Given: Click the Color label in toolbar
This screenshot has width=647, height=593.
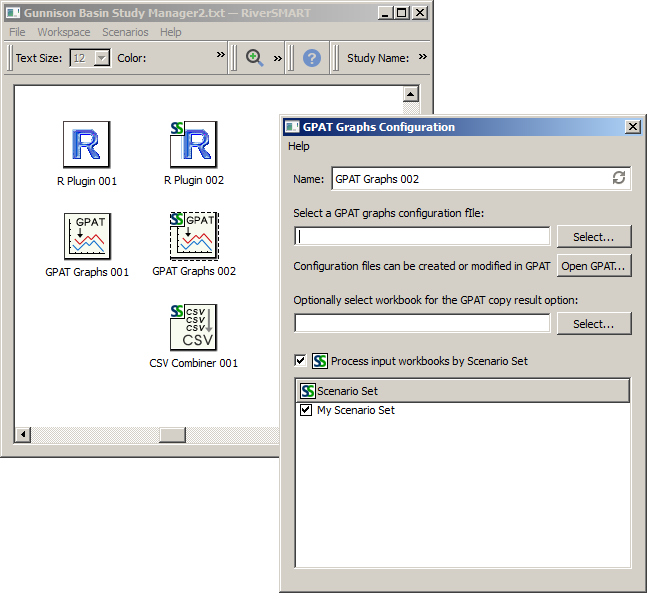Looking at the screenshot, I should (132, 58).
